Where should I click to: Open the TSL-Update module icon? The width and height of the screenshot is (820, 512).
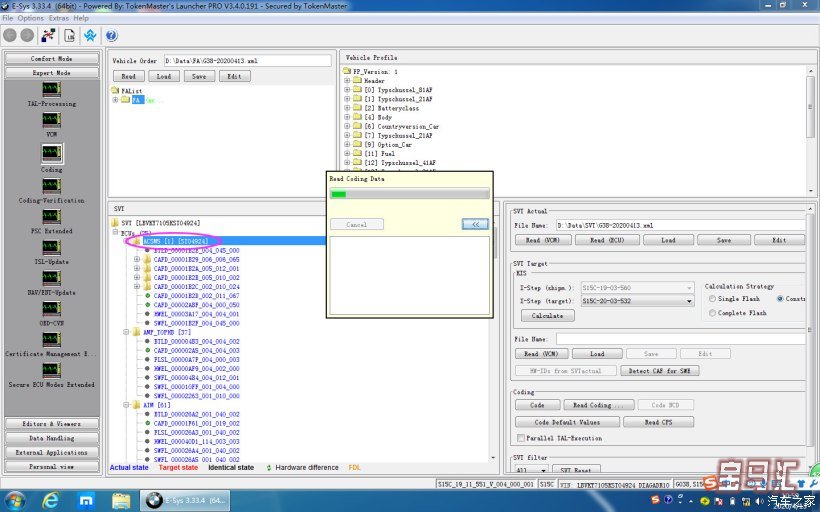tap(51, 247)
